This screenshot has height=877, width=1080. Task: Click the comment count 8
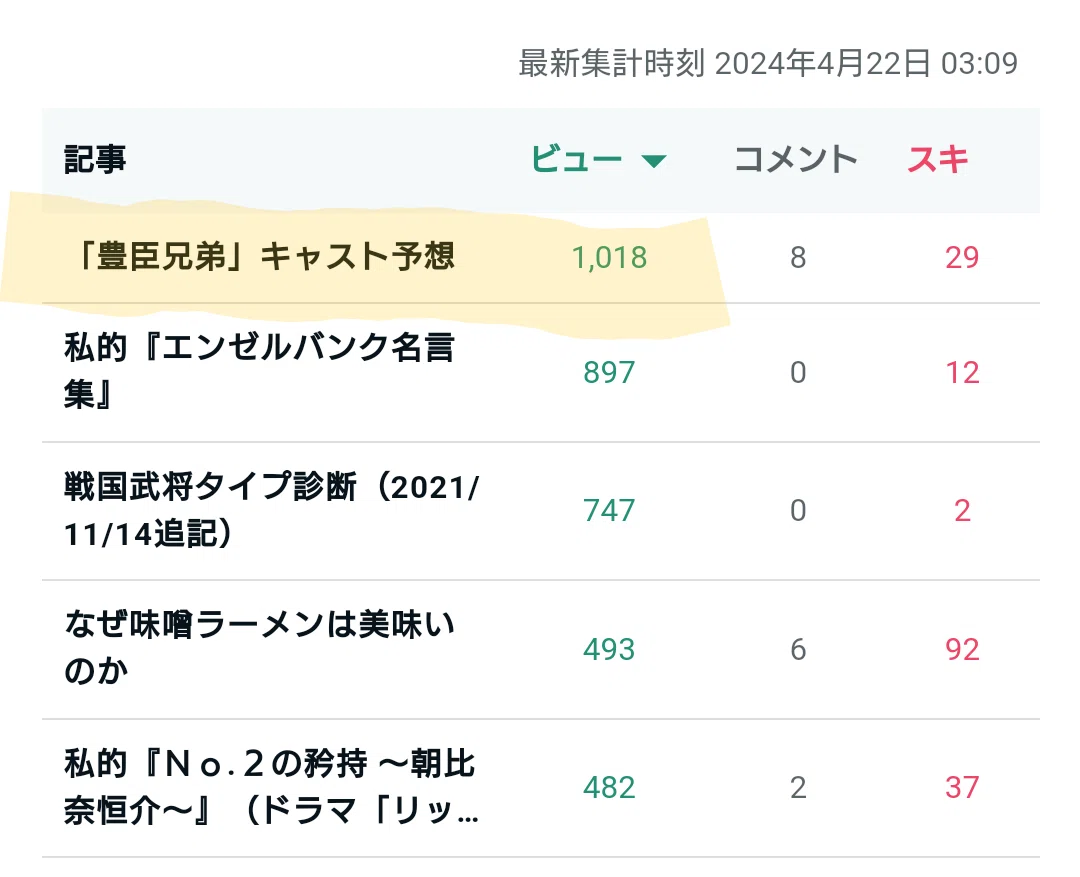click(798, 258)
